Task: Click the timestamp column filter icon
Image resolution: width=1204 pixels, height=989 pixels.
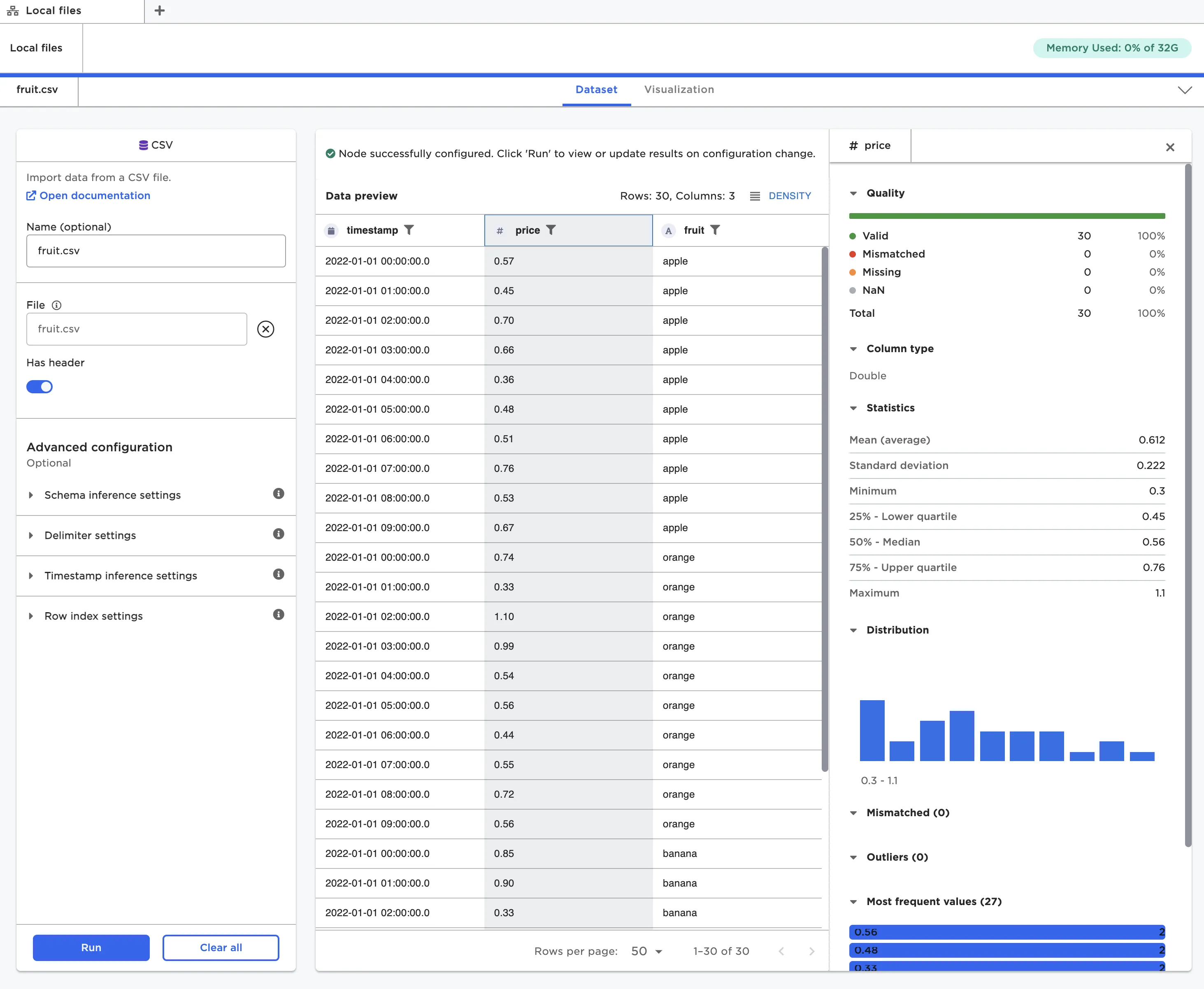Action: click(x=409, y=230)
